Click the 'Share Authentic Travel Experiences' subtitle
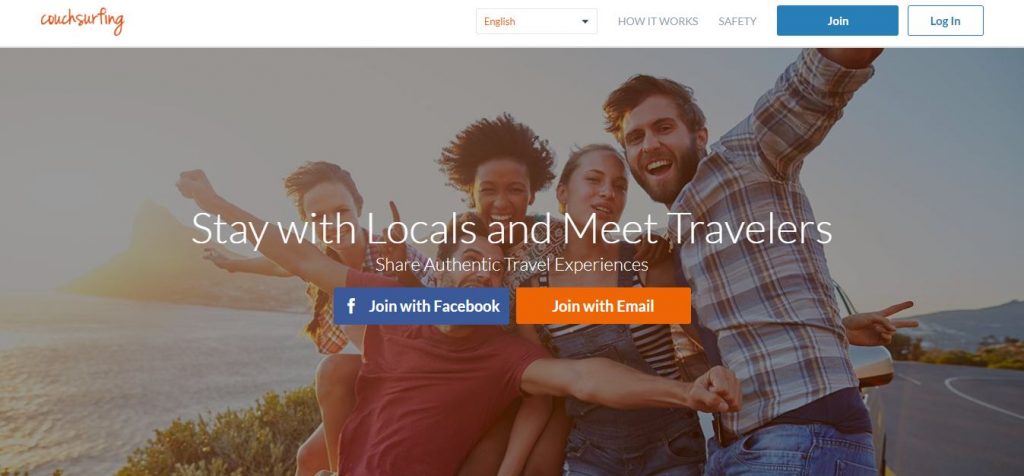The image size is (1024, 476). pyautogui.click(x=511, y=264)
